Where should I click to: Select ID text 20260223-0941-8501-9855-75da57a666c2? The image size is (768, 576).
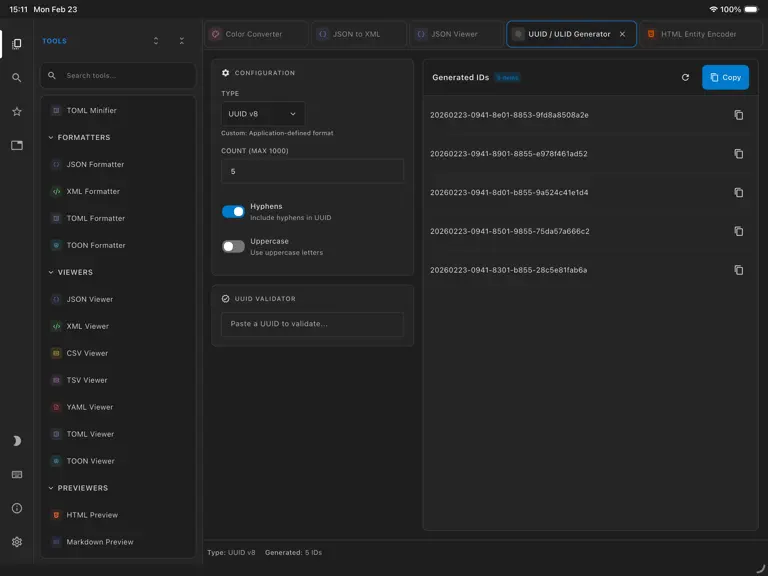pos(510,231)
